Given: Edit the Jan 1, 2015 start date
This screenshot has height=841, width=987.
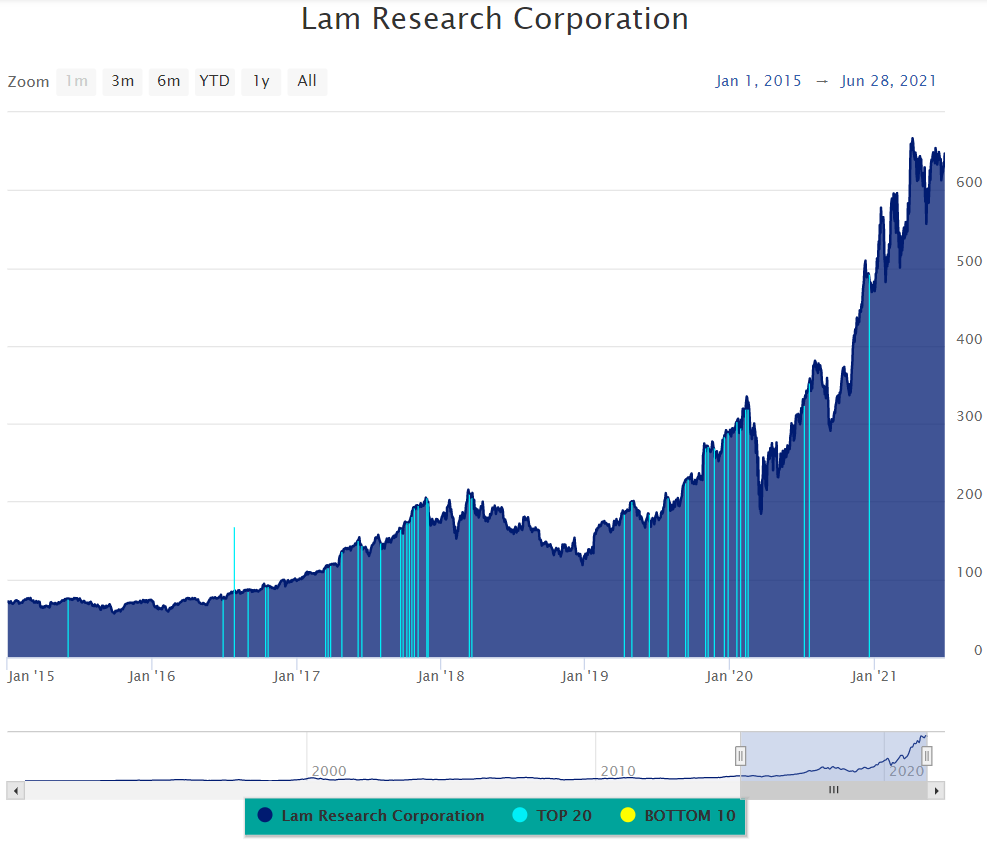Looking at the screenshot, I should tap(759, 81).
